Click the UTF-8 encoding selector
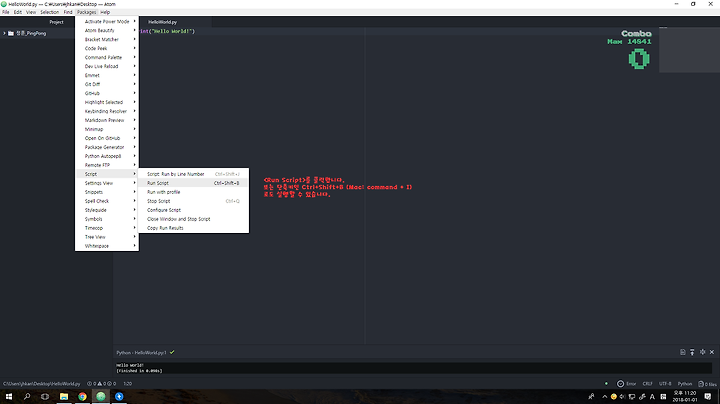Viewport: 720px width, 404px height. [x=665, y=383]
